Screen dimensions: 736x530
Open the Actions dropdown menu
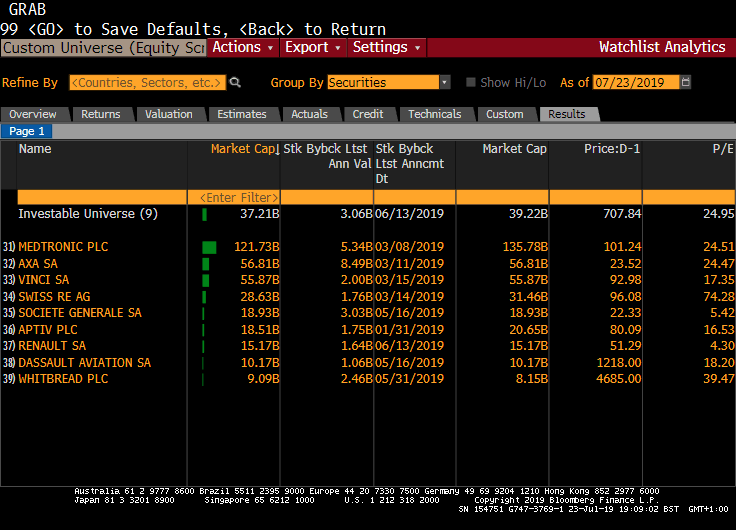pyautogui.click(x=243, y=47)
